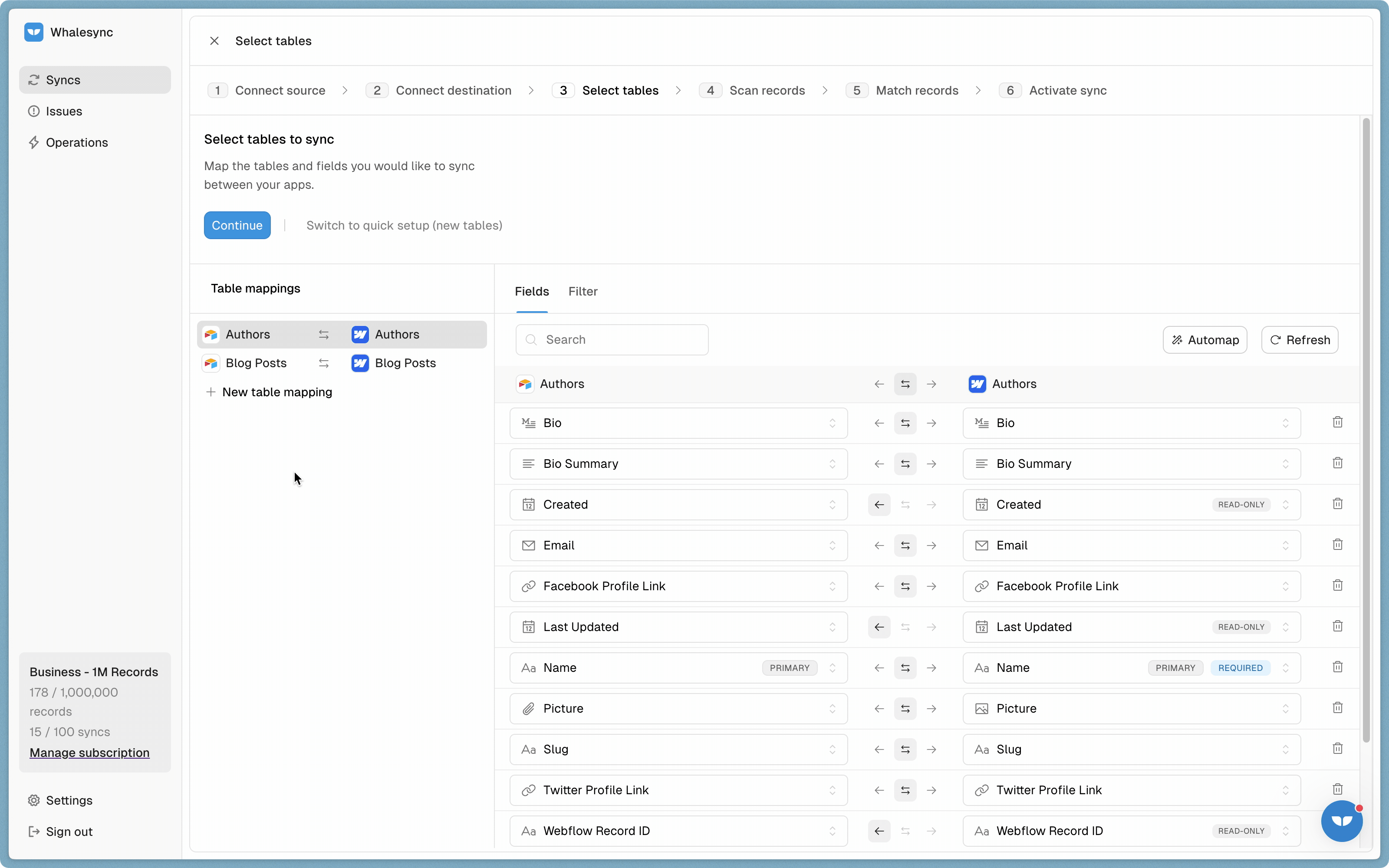Open Operations in the sidebar
1389x868 pixels.
coord(95,142)
